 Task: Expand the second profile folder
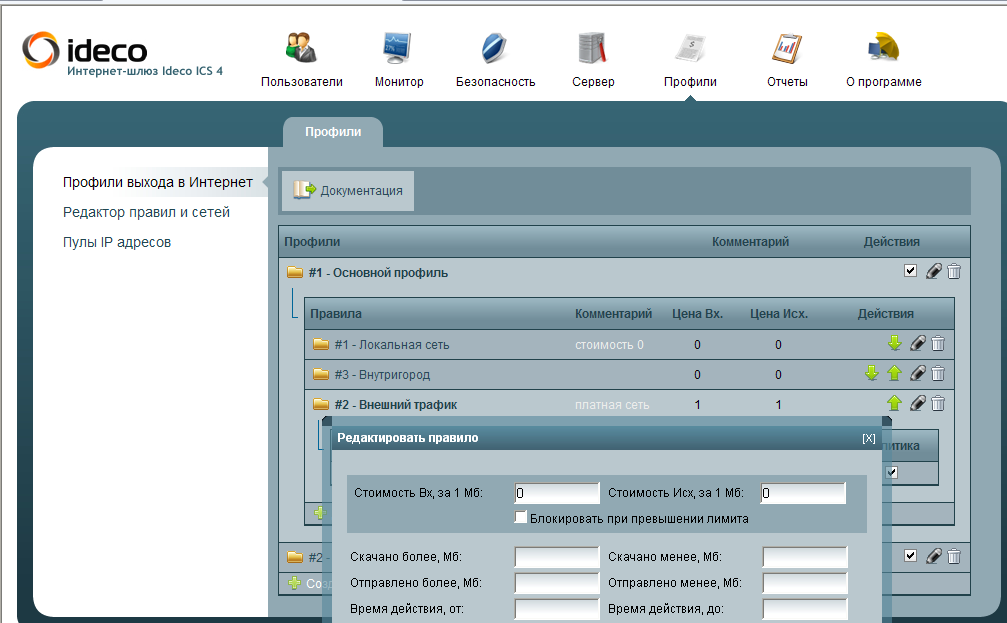coord(295,557)
